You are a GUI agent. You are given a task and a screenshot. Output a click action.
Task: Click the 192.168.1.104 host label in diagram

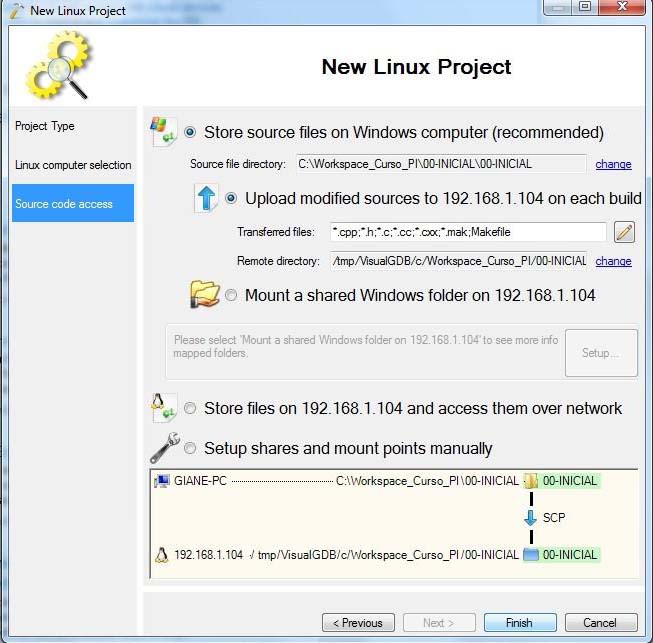(208, 555)
